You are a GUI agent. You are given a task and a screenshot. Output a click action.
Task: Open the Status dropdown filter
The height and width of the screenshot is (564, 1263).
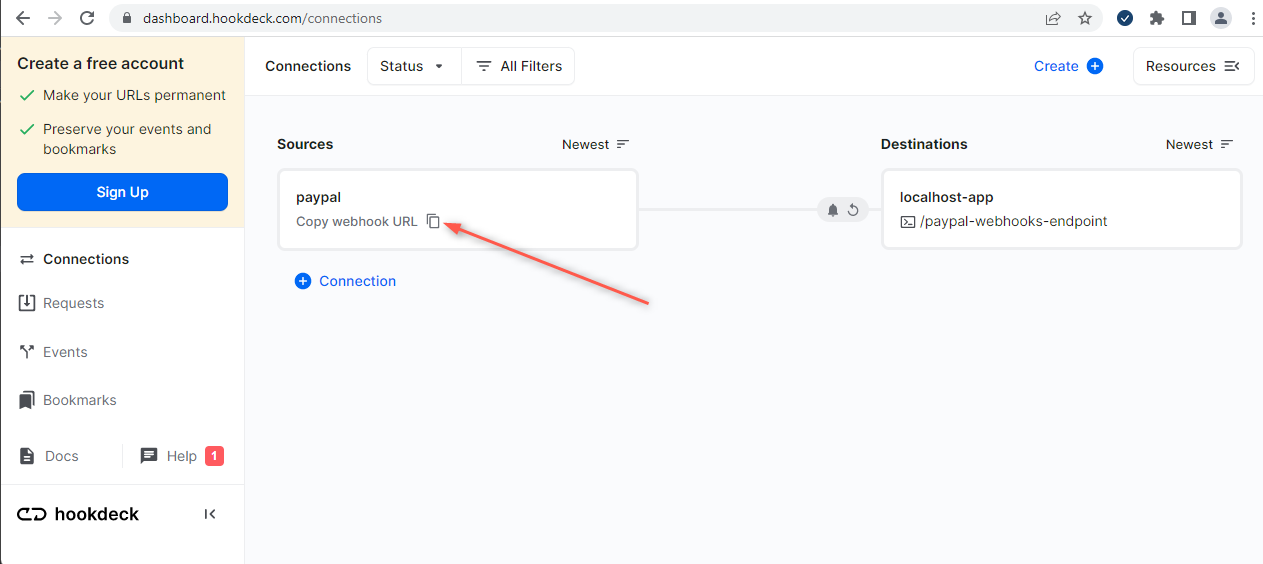[x=414, y=66]
